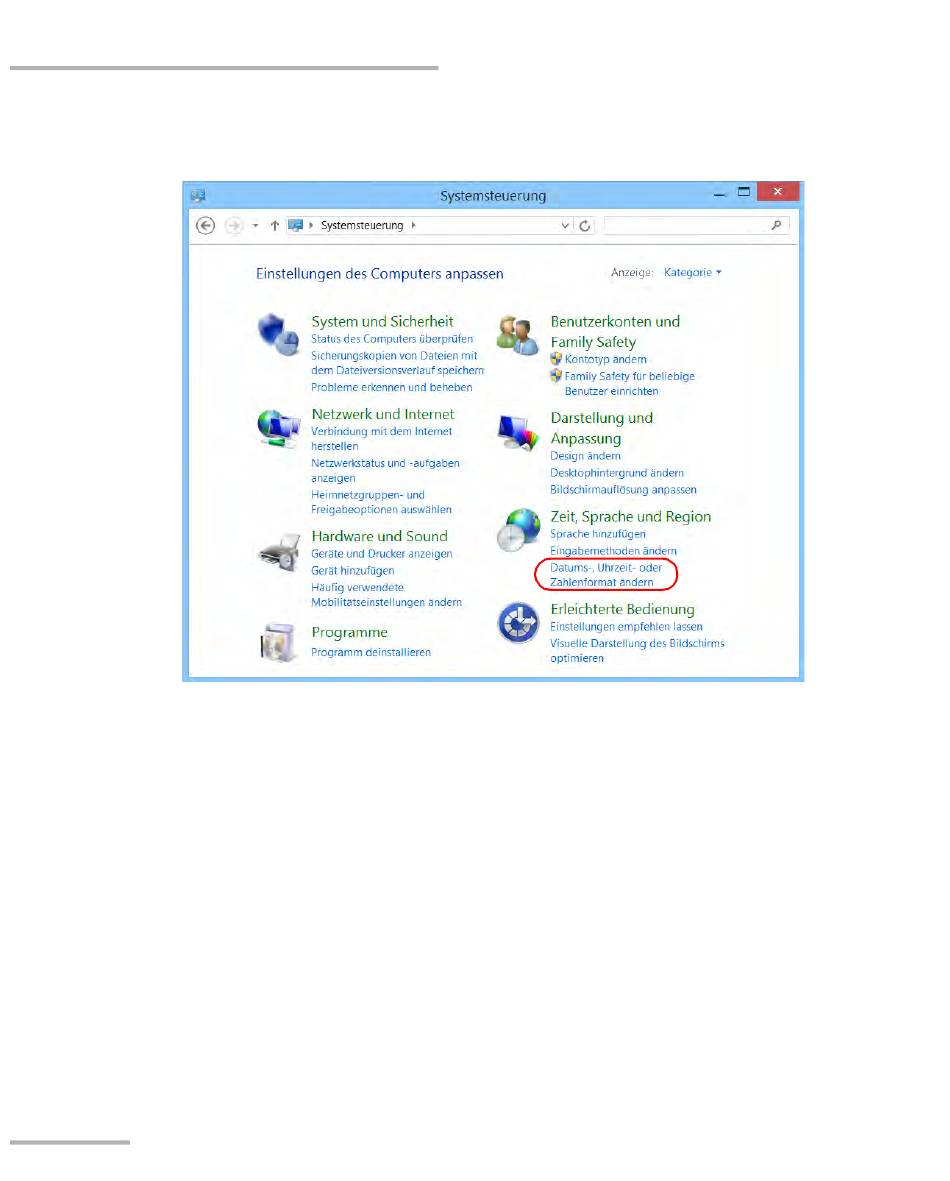Image resolution: width=950 pixels, height=1181 pixels.
Task: Close the Systemsteuerung window
Action: (777, 191)
